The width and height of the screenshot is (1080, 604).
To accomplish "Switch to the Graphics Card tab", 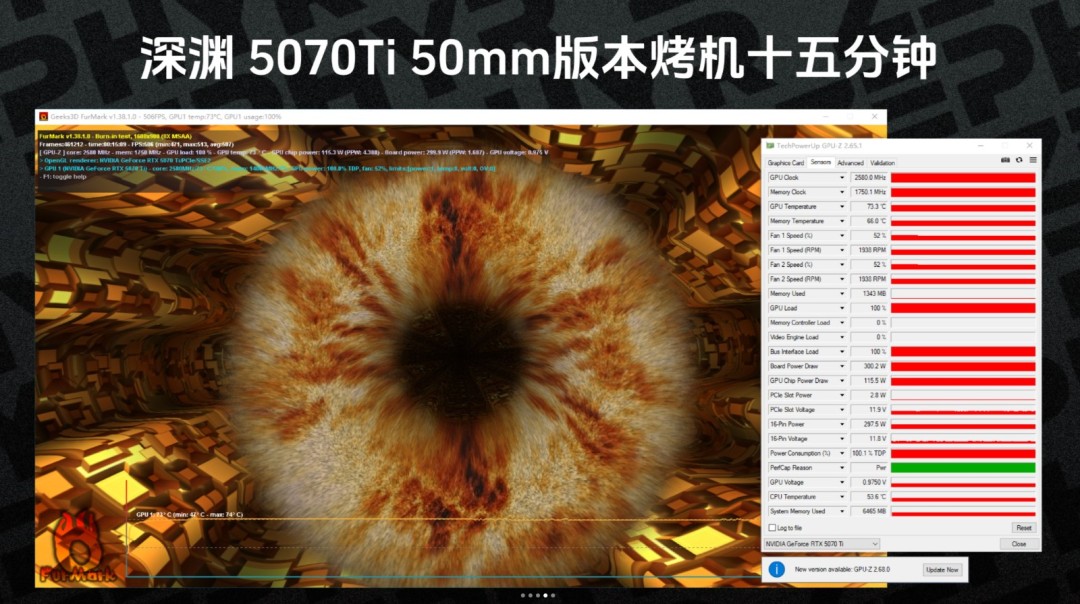I will point(785,162).
